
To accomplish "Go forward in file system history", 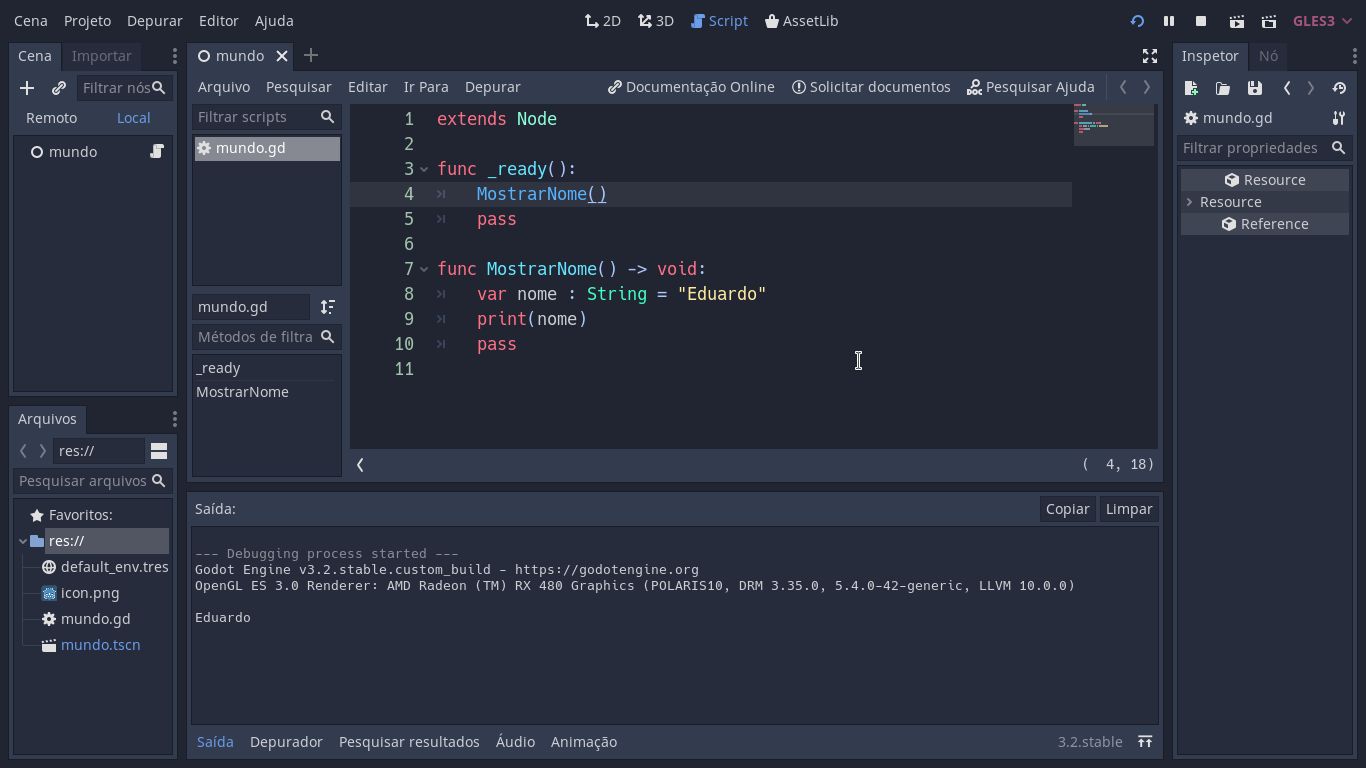I will pos(42,451).
